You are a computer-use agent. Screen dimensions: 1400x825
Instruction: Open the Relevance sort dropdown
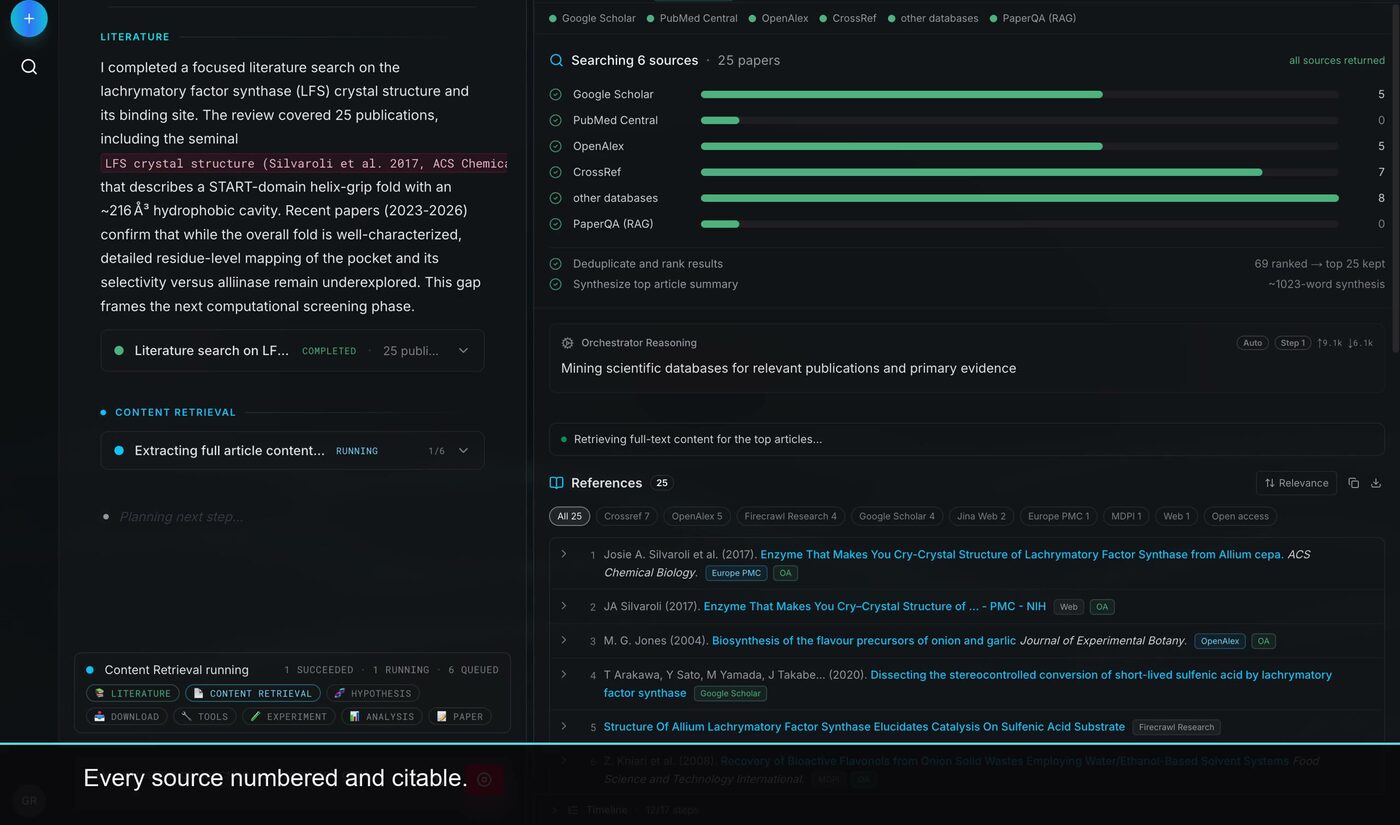(x=1296, y=483)
